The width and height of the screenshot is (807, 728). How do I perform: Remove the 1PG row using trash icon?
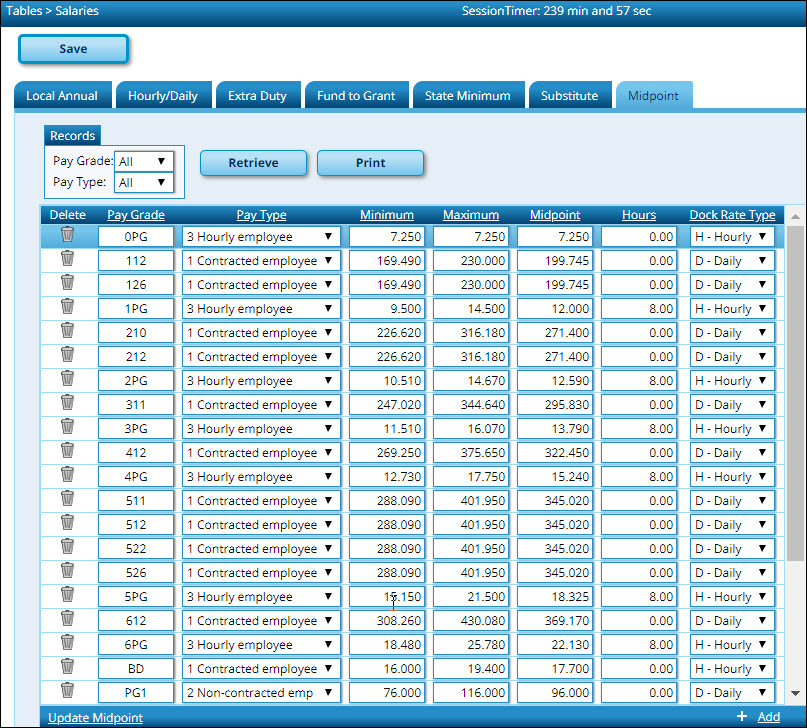click(x=67, y=307)
